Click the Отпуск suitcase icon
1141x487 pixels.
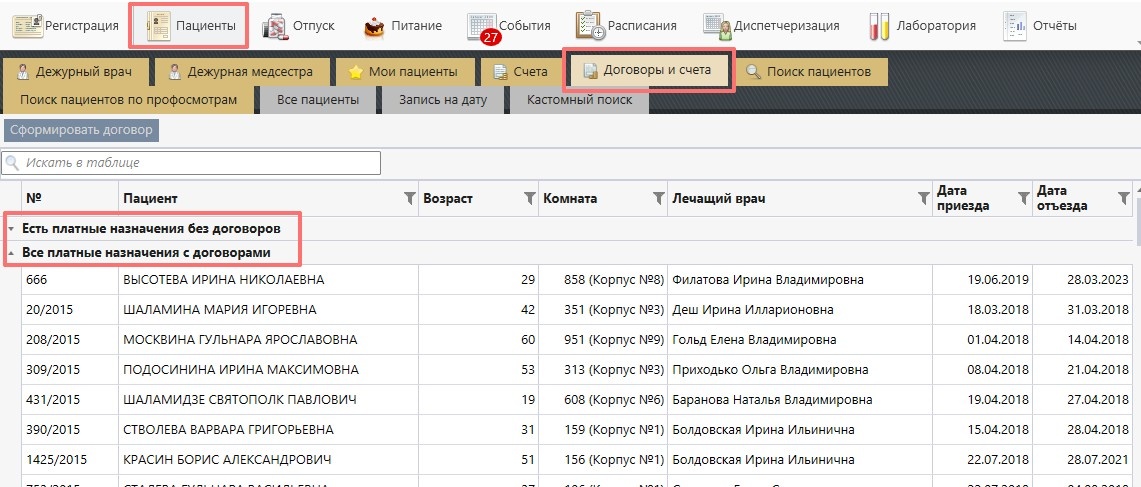pos(276,26)
